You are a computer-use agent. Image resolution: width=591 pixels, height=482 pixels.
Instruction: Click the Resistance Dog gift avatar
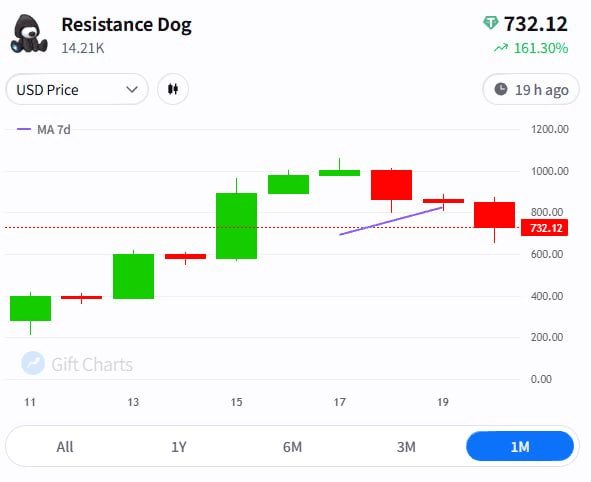pyautogui.click(x=29, y=34)
